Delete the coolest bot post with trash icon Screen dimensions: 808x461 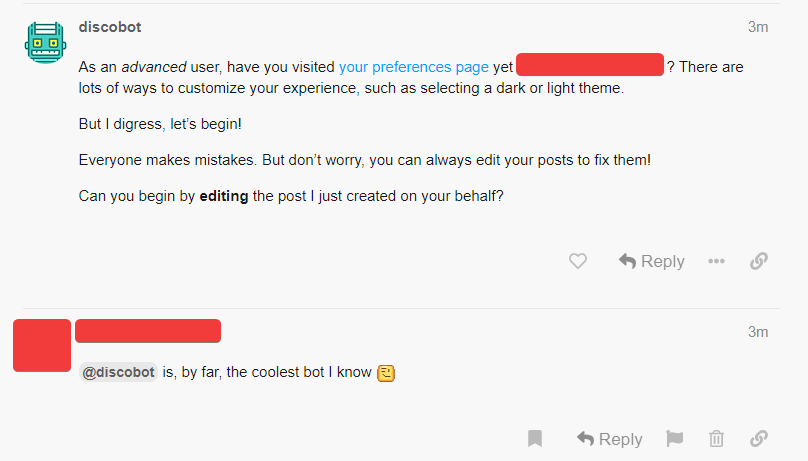[x=716, y=439]
